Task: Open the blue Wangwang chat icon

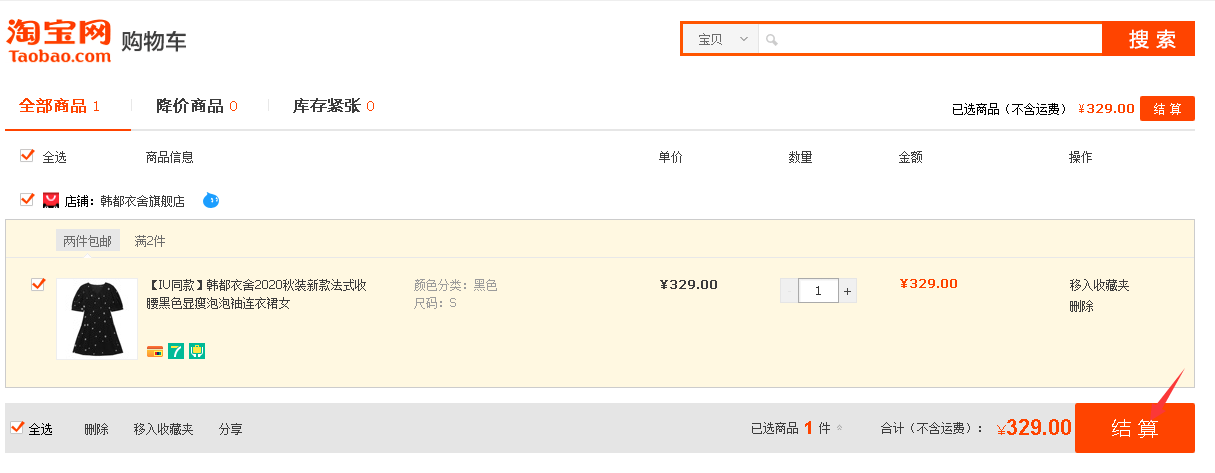Action: pos(210,200)
